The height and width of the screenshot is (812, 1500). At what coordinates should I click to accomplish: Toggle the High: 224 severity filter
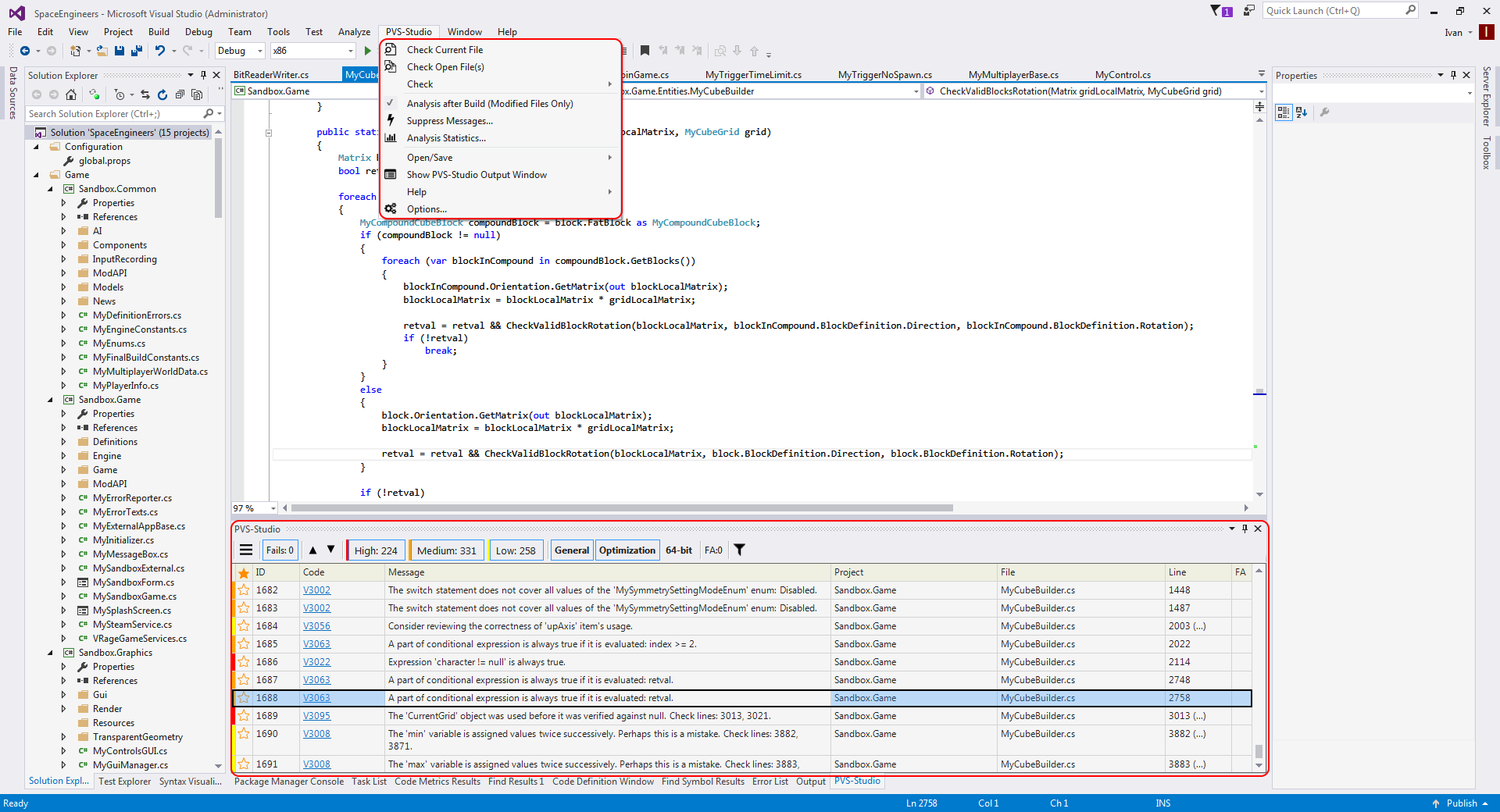(376, 550)
